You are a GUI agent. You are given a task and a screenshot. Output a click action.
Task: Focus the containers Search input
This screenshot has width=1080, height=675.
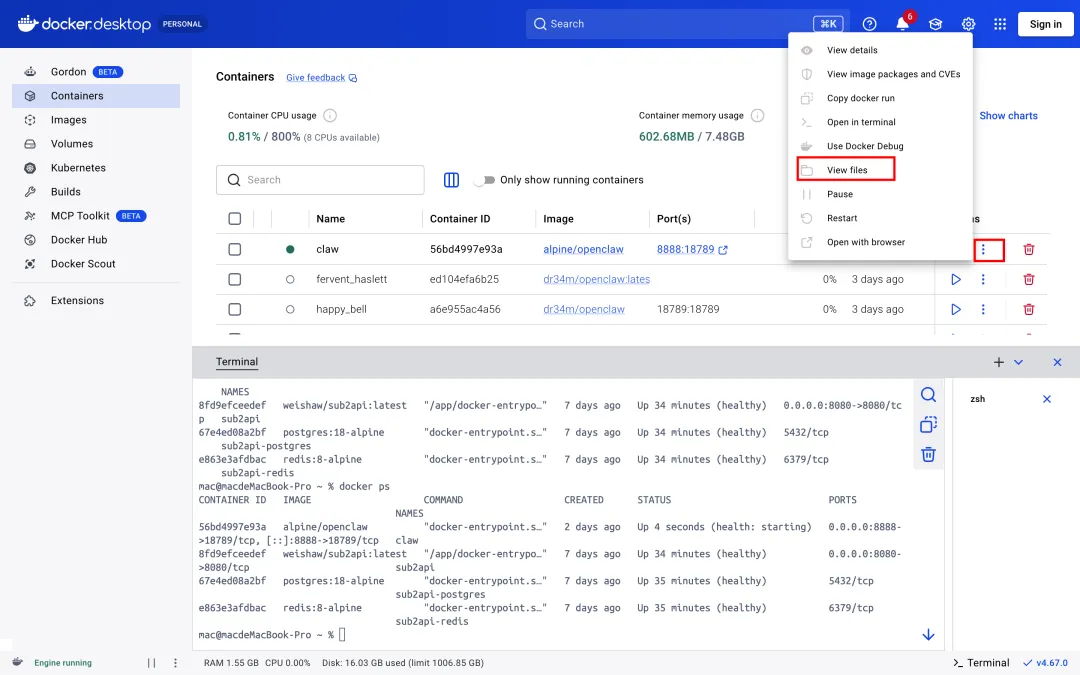coord(320,180)
